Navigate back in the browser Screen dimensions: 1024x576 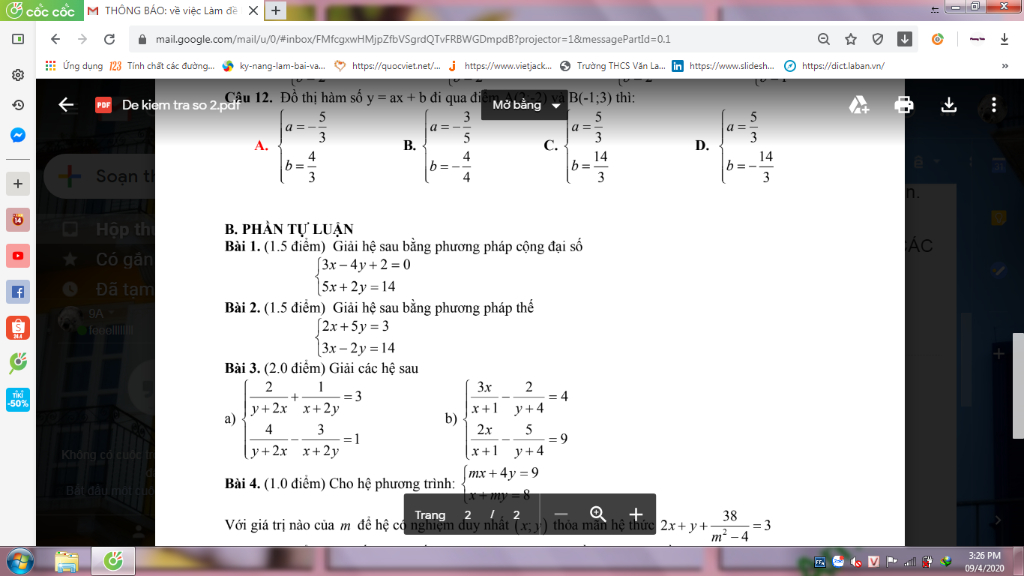point(56,39)
